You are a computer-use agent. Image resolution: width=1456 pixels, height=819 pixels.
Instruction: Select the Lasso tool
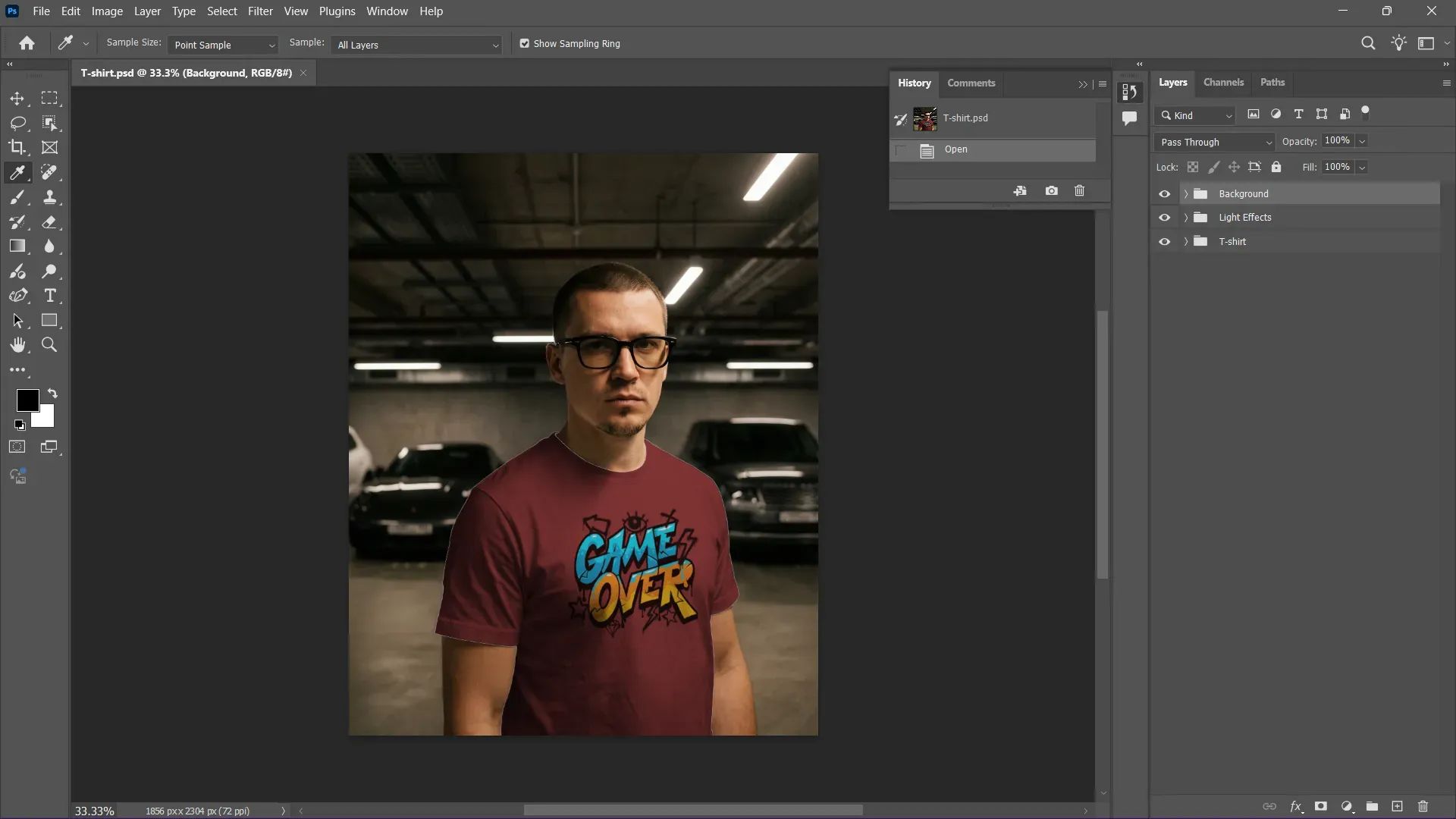tap(17, 123)
